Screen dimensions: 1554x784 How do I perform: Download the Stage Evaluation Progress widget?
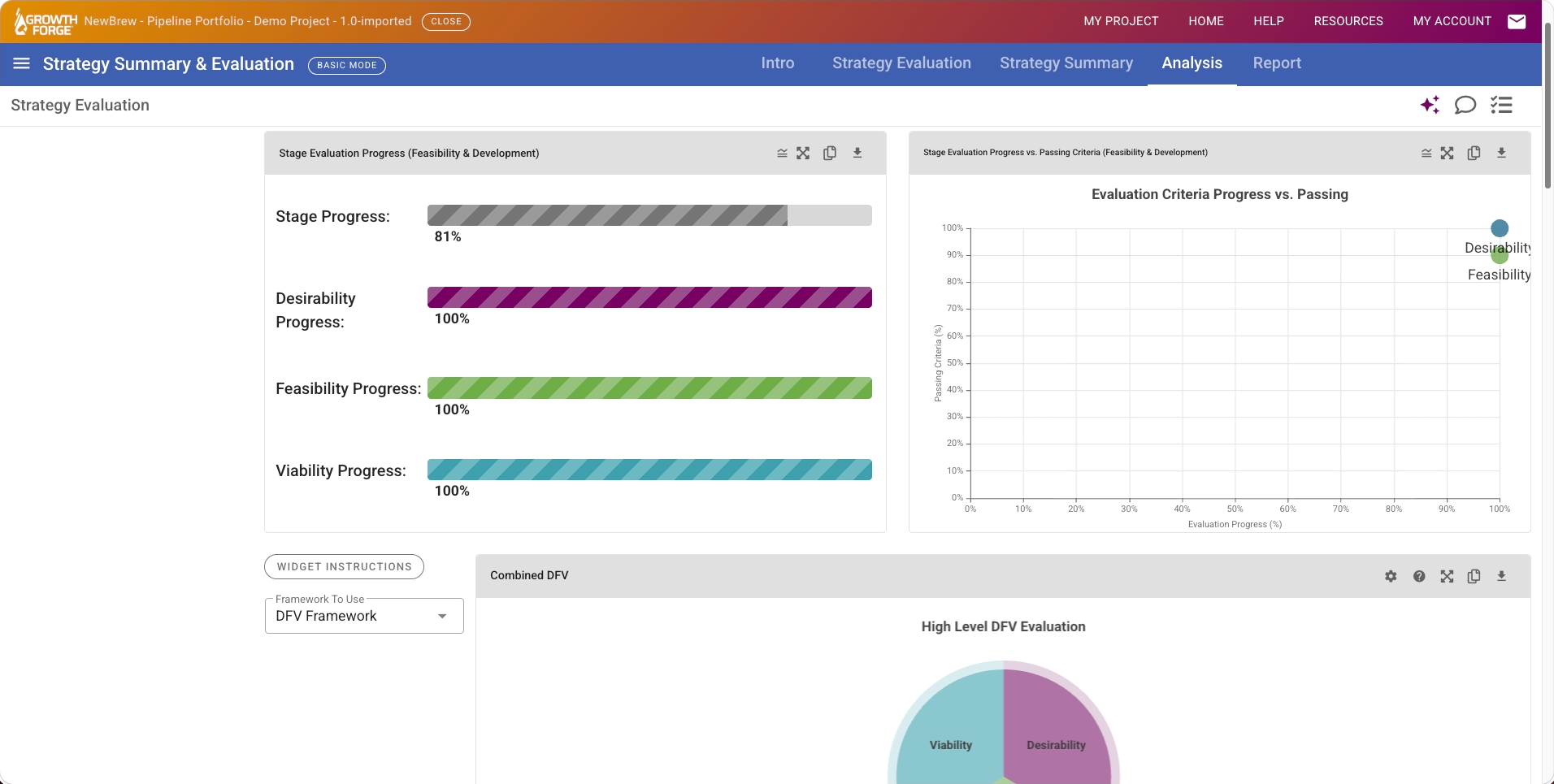[857, 153]
